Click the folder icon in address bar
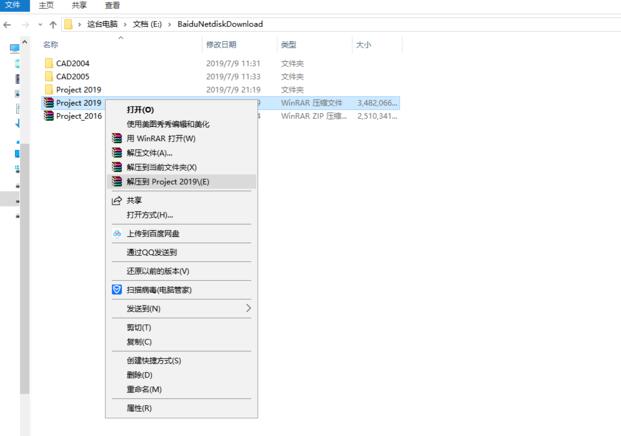 point(69,24)
